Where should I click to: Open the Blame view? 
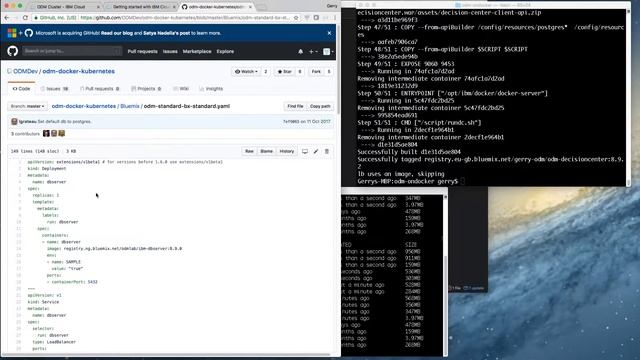266,151
